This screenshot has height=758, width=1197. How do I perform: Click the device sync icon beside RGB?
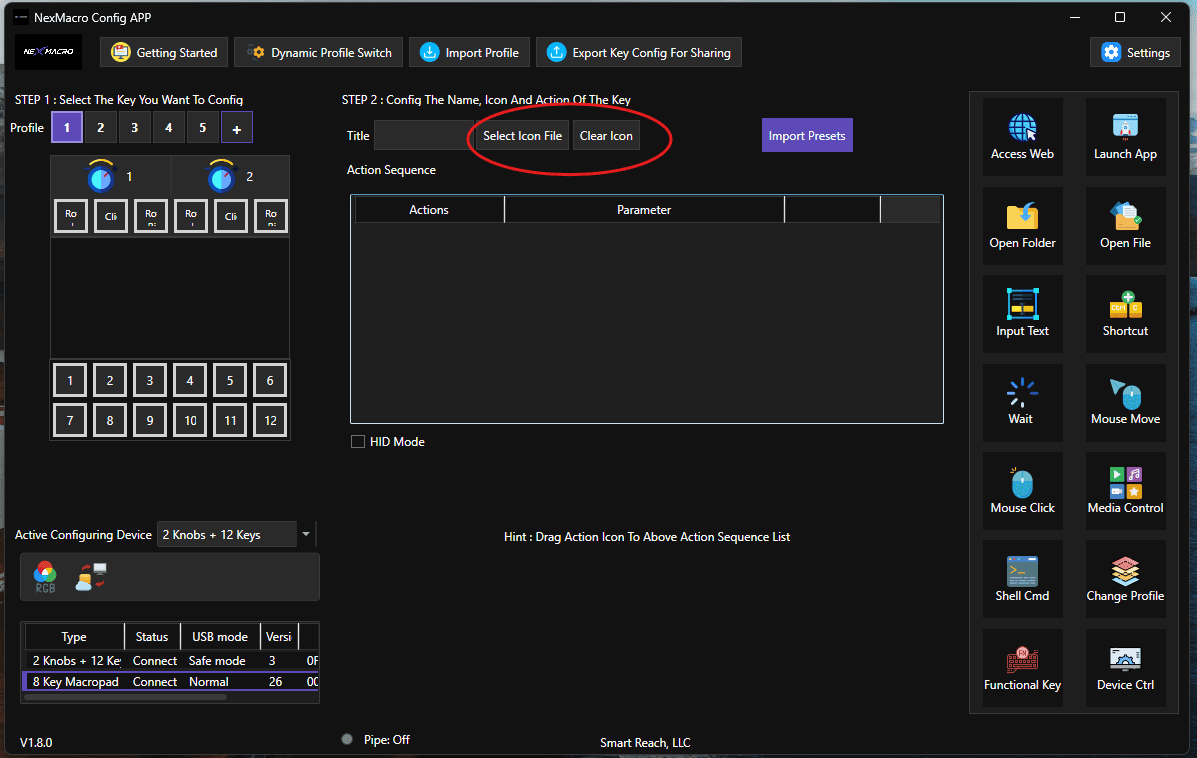tap(91, 576)
